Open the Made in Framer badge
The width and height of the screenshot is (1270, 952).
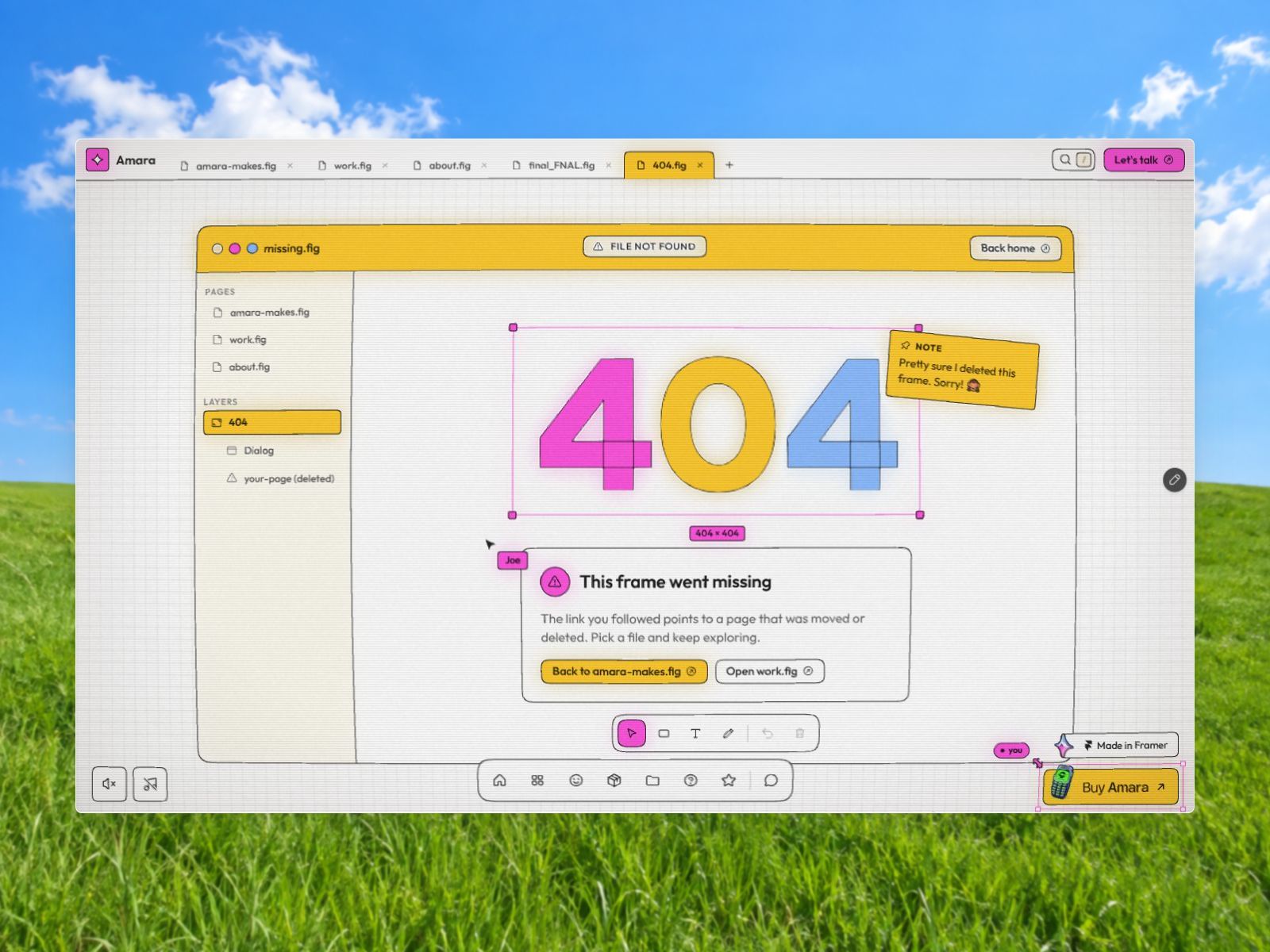1126,745
